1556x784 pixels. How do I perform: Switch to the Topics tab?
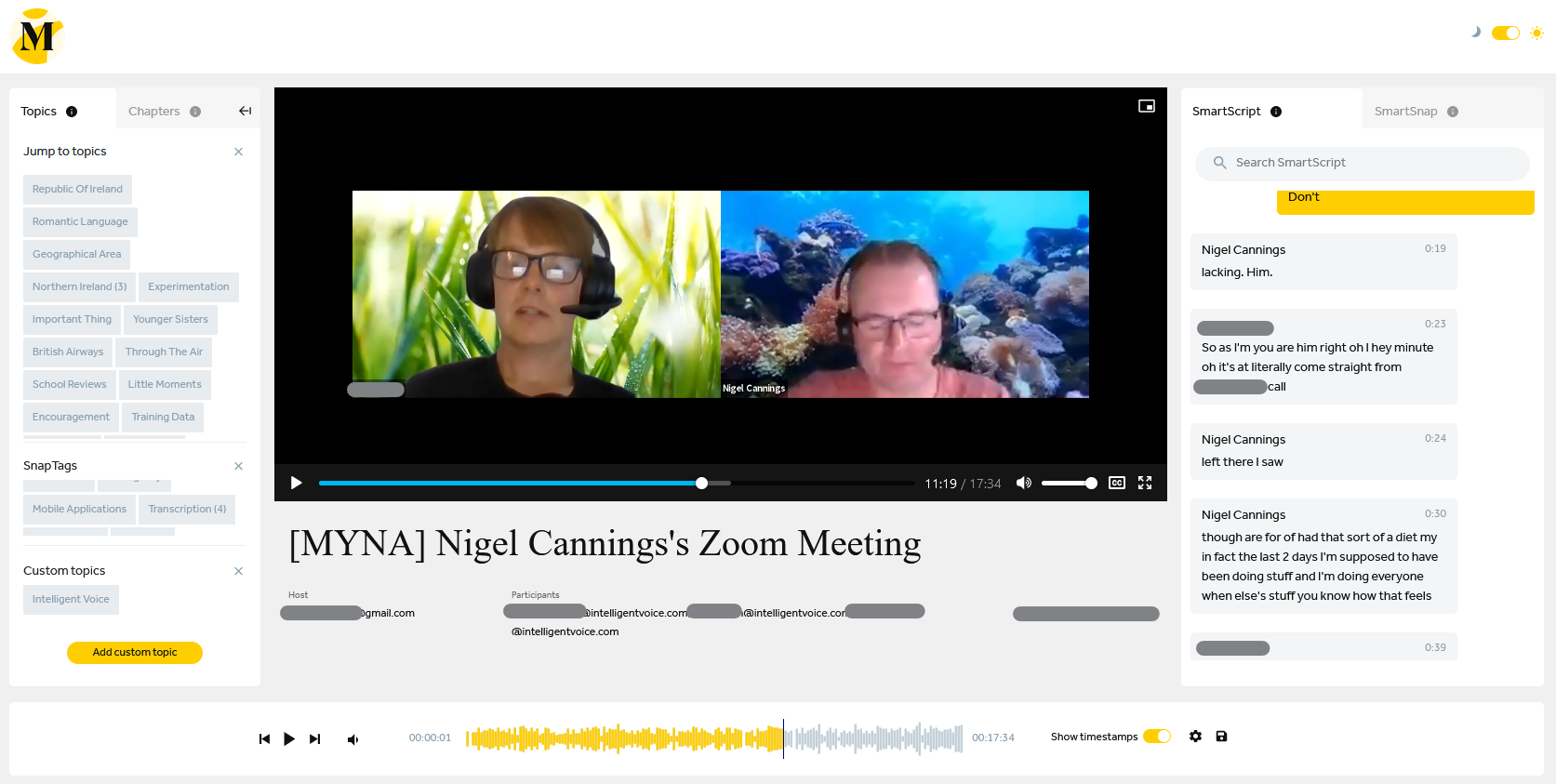pos(39,112)
